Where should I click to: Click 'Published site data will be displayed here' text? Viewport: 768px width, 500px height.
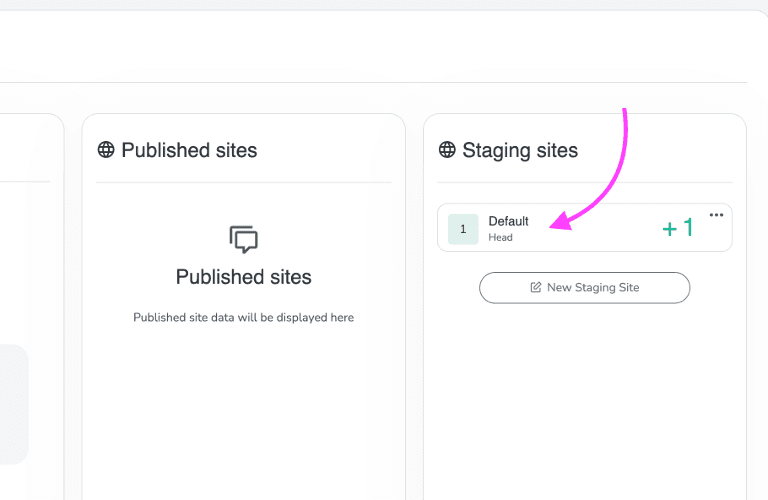[x=243, y=318]
